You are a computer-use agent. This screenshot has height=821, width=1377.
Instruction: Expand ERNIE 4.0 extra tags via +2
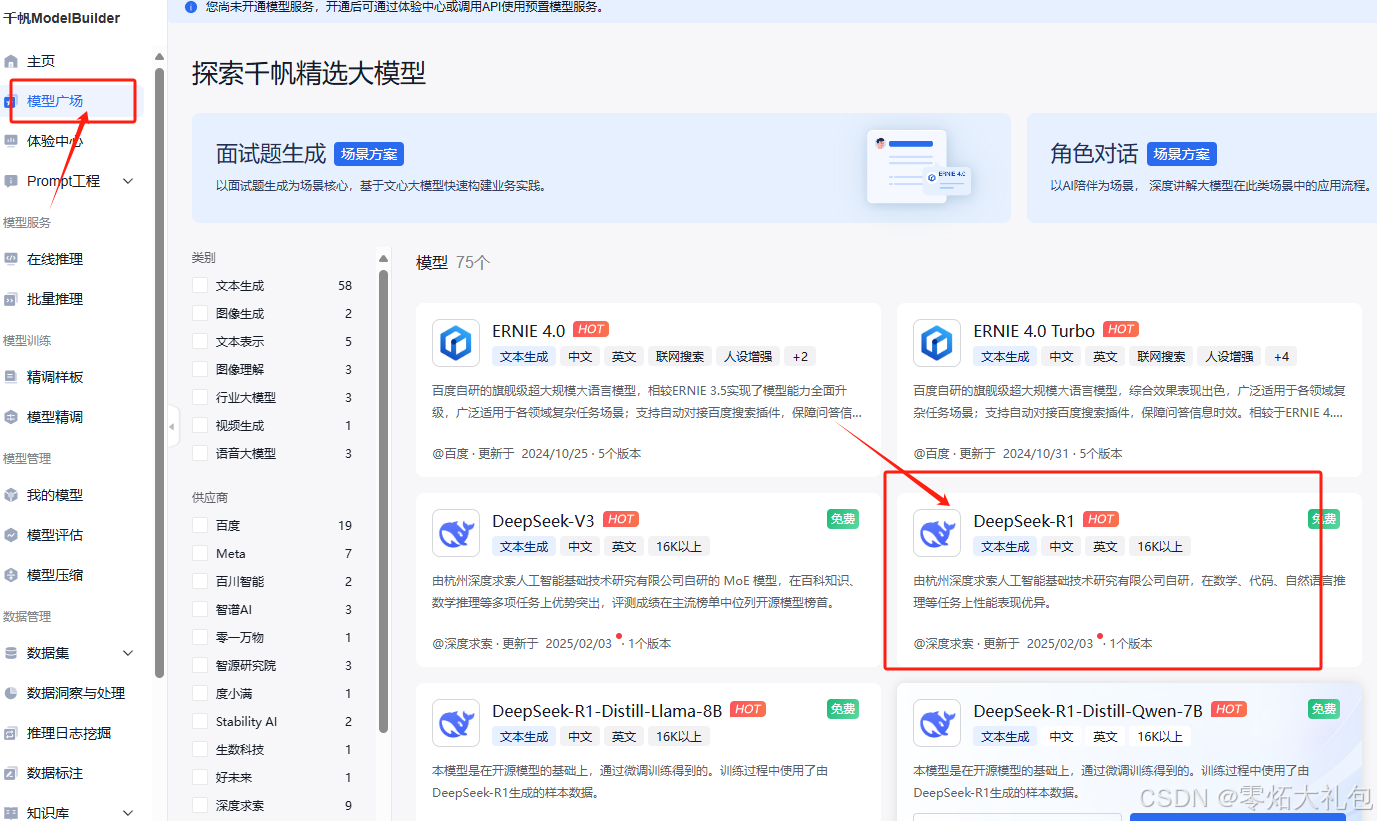pyautogui.click(x=800, y=356)
